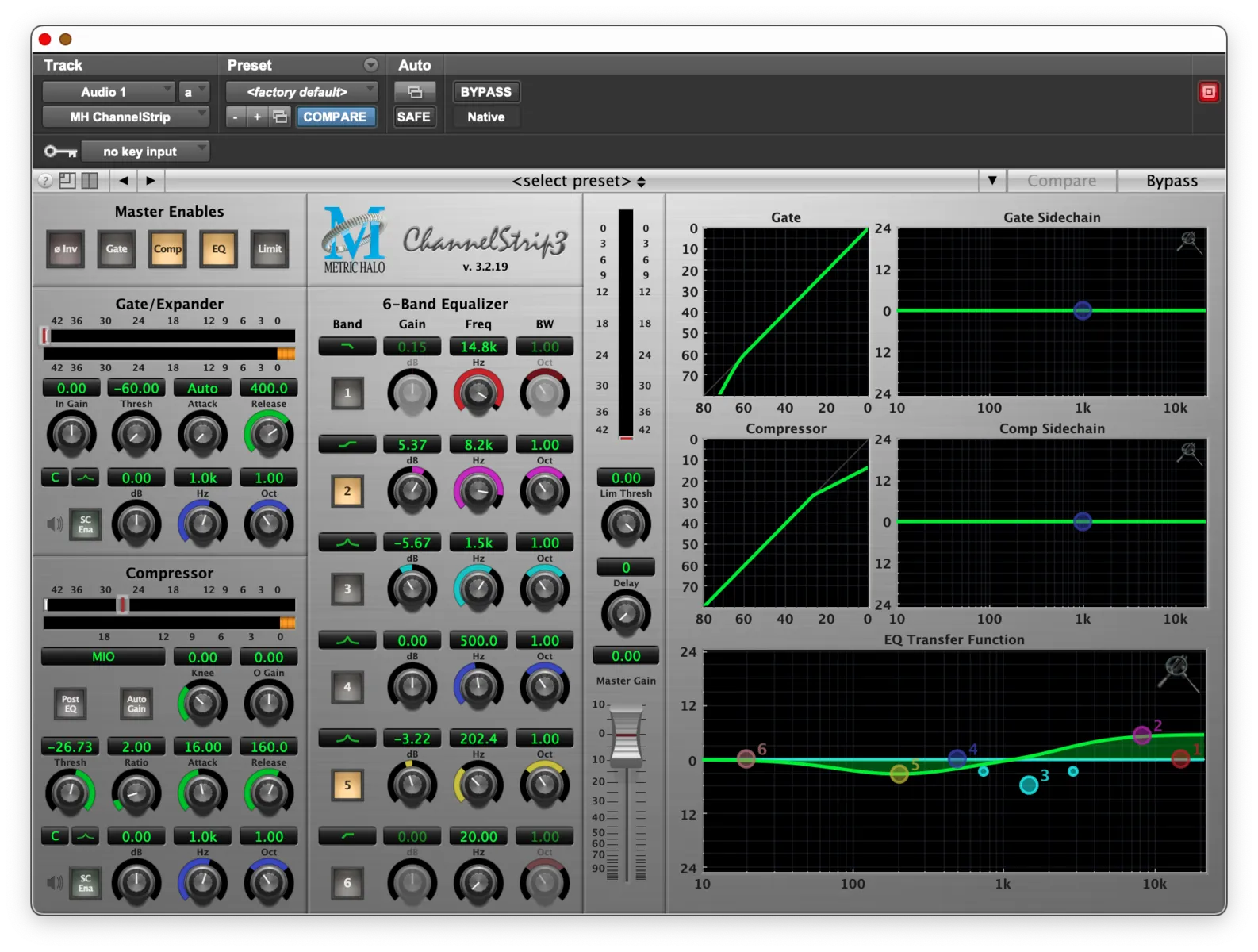
Task: Click the Native label
Action: (x=486, y=117)
